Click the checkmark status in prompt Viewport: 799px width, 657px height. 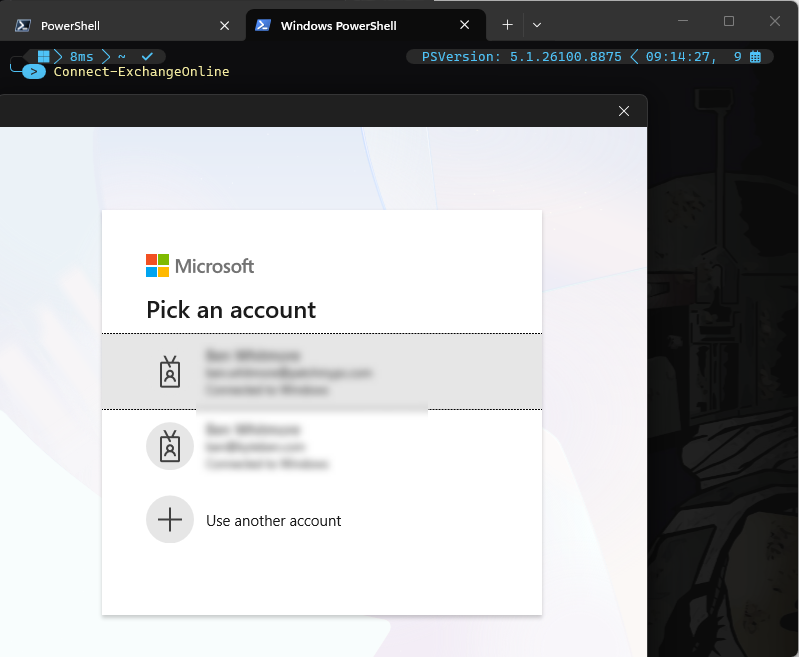[147, 56]
